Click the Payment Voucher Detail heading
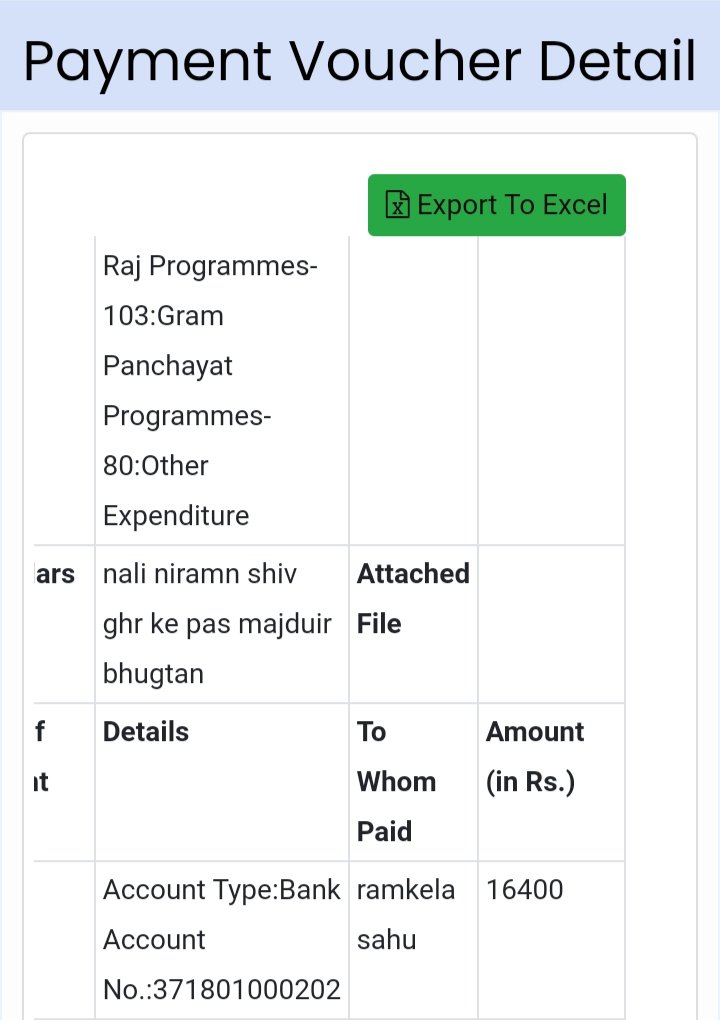Image resolution: width=720 pixels, height=1020 pixels. coord(360,60)
